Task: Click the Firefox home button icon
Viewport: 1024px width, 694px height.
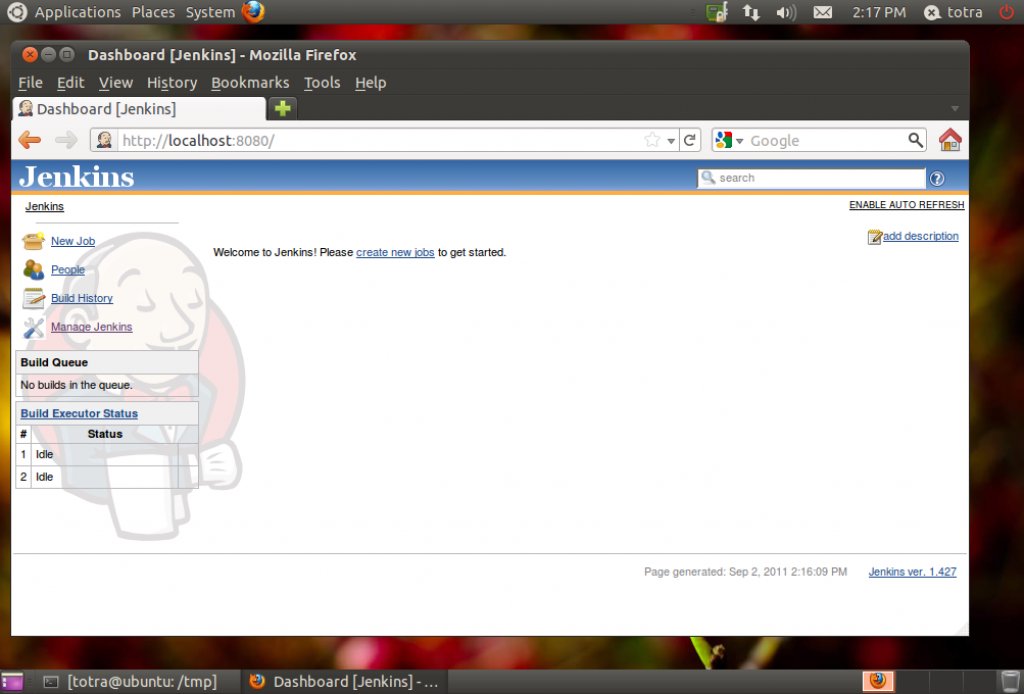Action: pos(949,140)
